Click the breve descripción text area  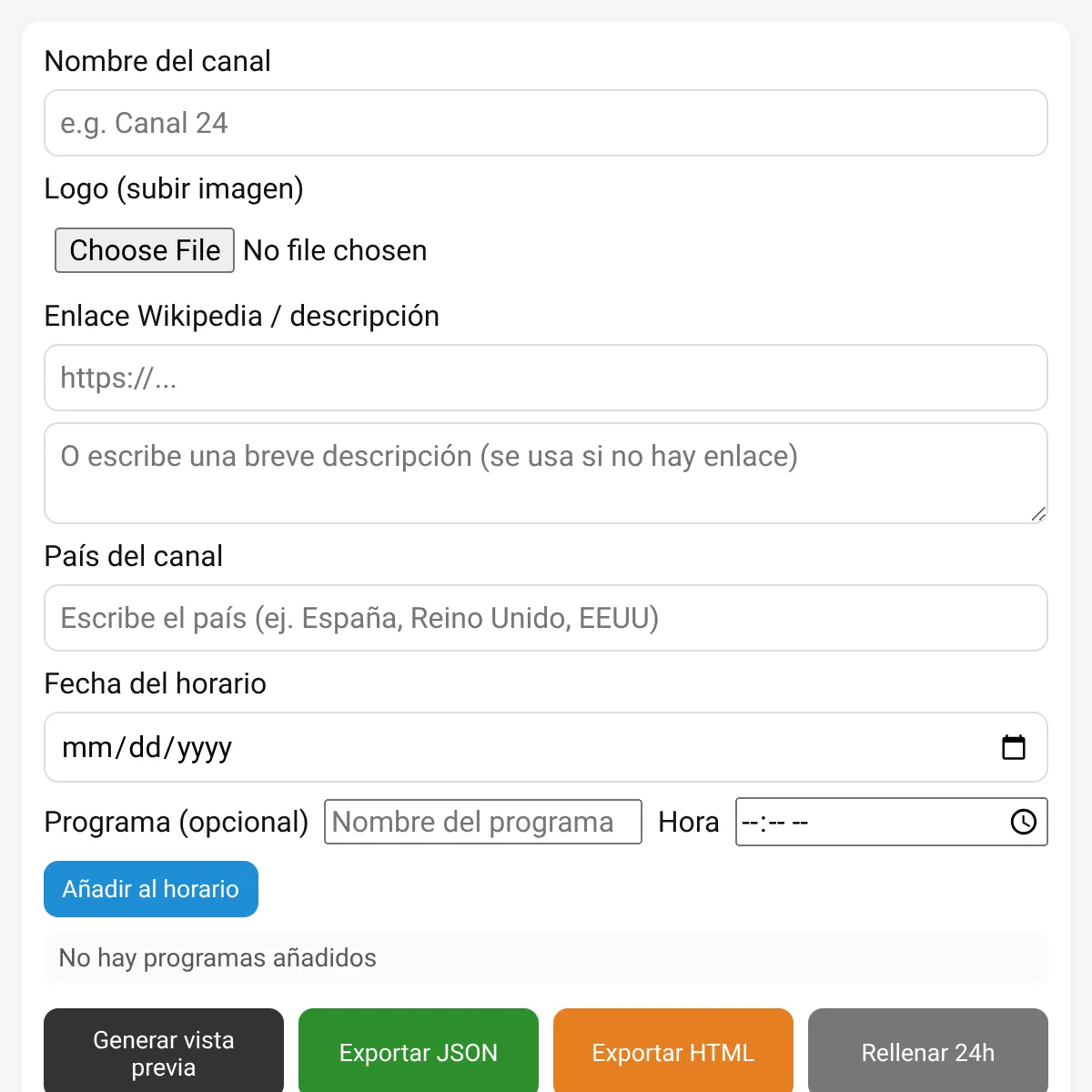(x=546, y=473)
